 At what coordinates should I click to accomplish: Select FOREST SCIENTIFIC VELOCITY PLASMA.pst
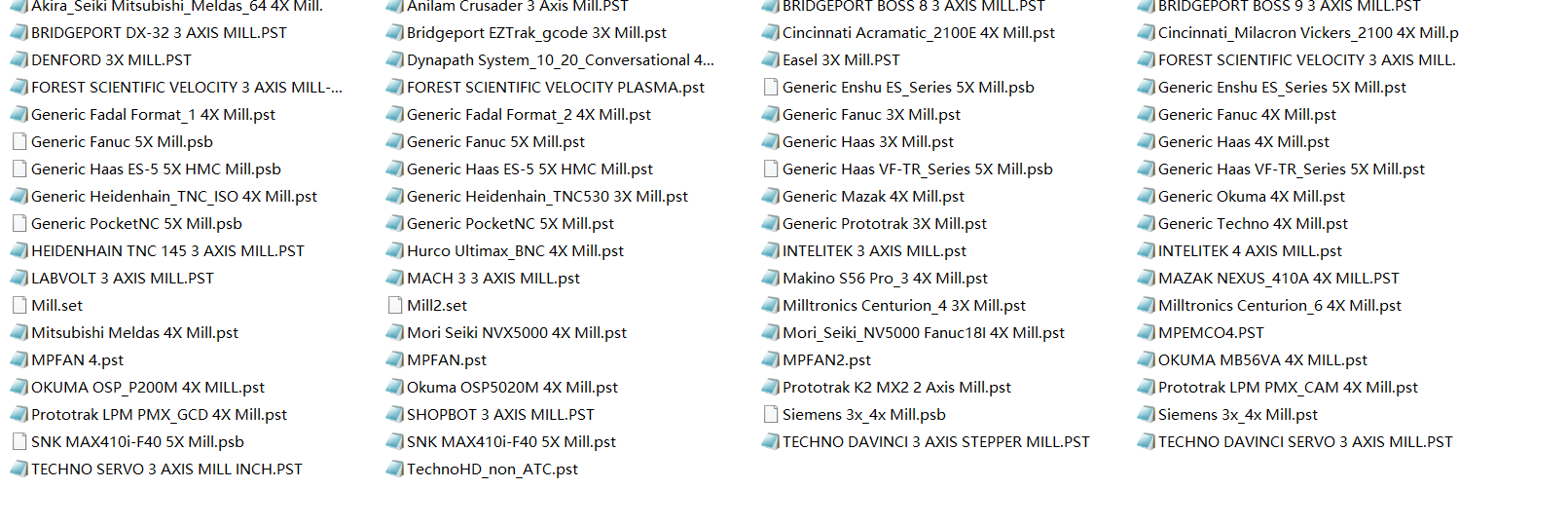click(x=556, y=87)
